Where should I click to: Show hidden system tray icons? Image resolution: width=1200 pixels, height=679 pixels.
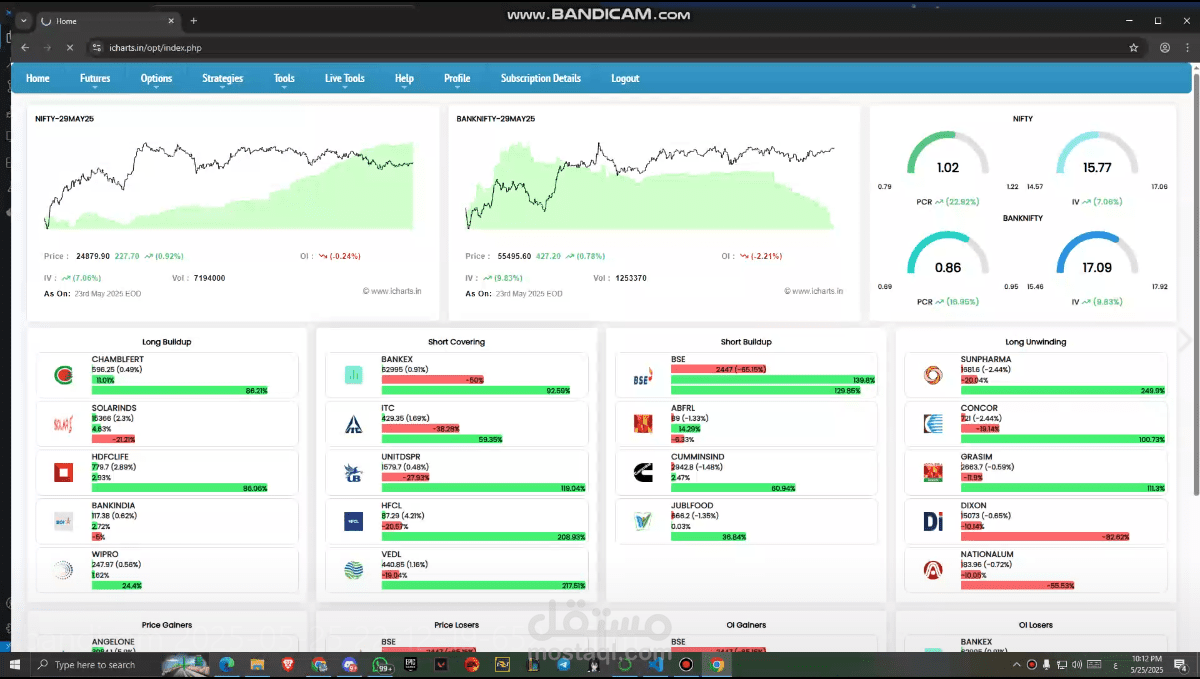(x=1017, y=664)
